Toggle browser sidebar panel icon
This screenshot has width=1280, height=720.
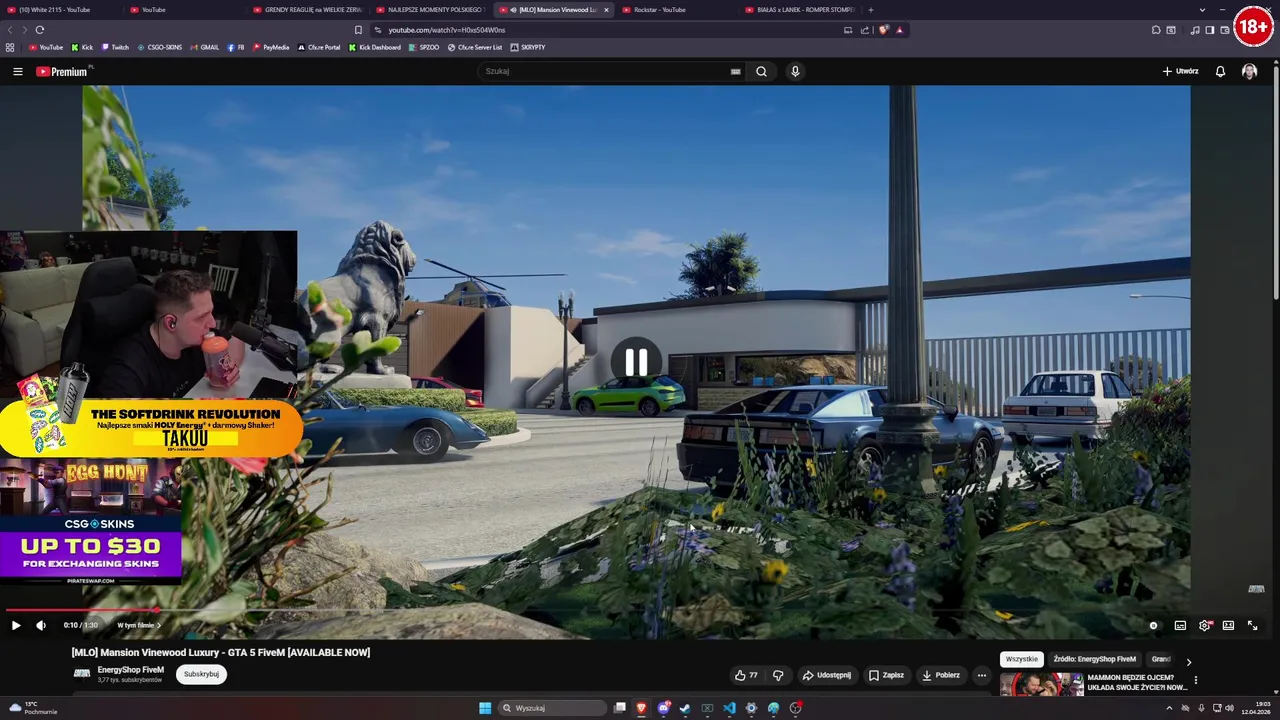pos(1209,30)
